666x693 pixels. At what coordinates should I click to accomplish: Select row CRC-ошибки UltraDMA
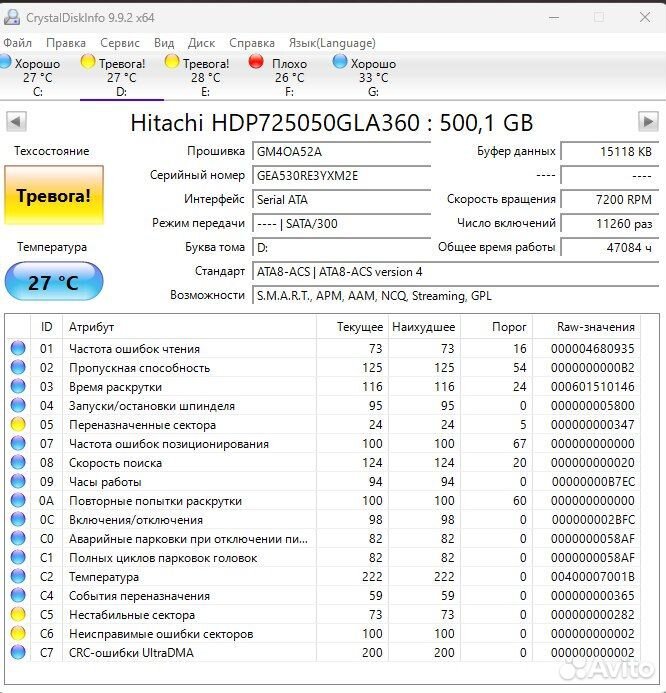(323, 652)
